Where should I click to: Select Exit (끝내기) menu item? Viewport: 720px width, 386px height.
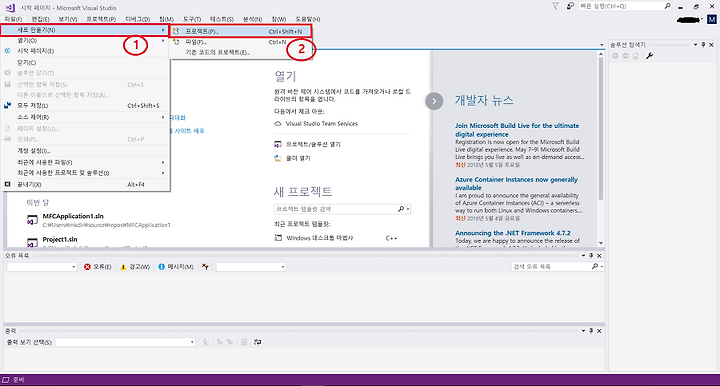(x=85, y=185)
